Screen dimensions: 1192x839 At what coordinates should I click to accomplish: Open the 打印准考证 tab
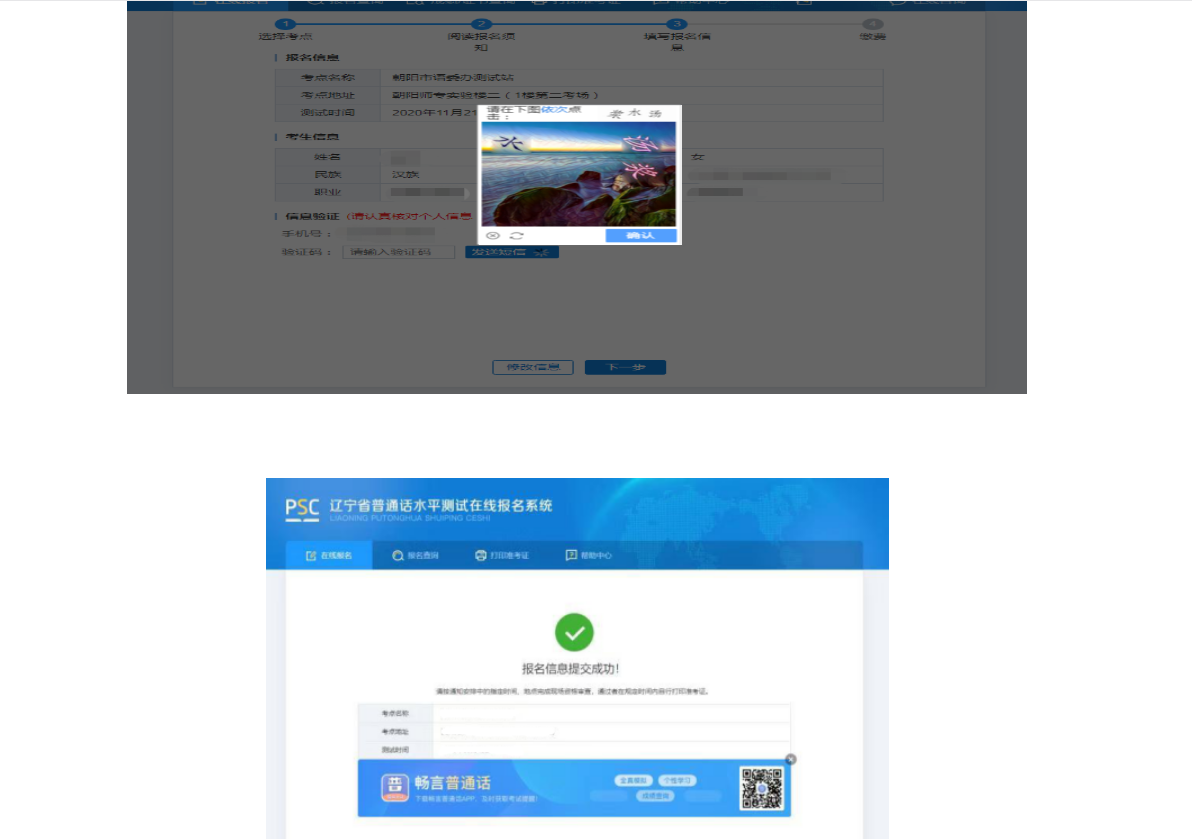502,556
